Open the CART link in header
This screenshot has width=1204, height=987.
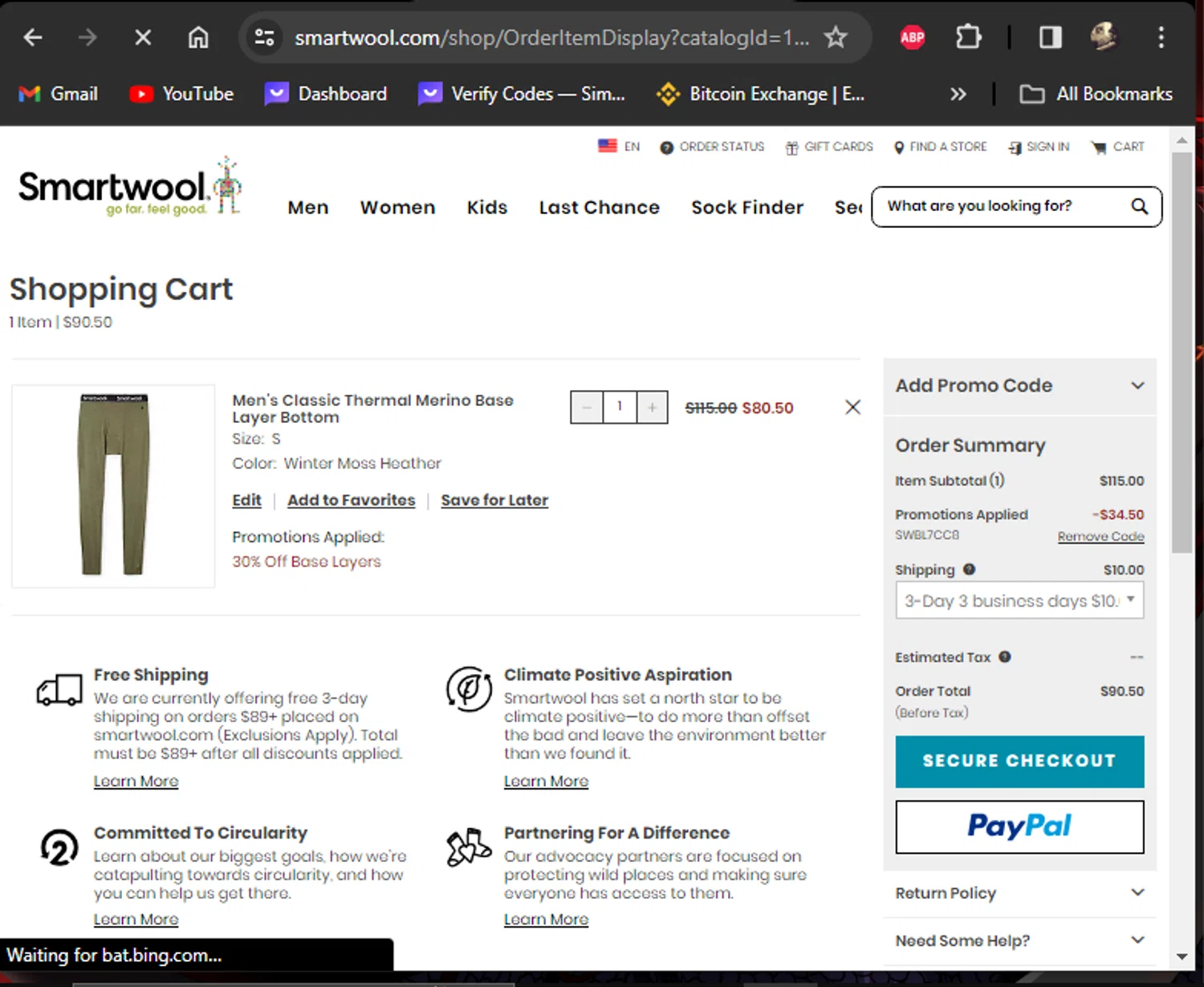click(x=1117, y=147)
